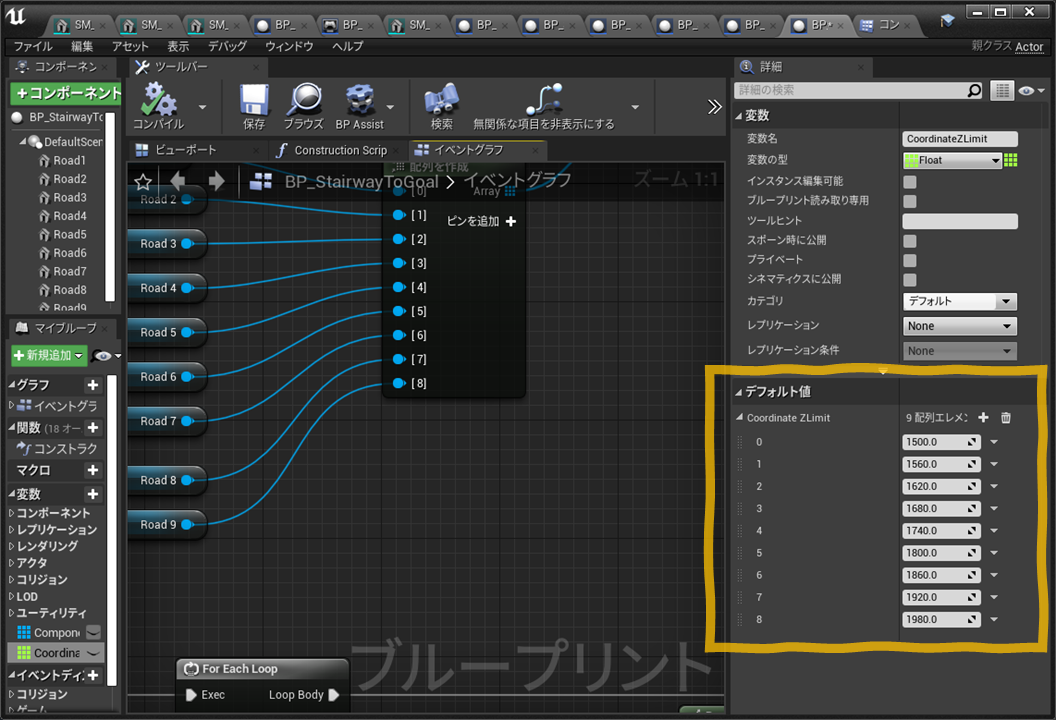Expand the toolbar overflow chevron
Image resolution: width=1056 pixels, height=720 pixels.
[715, 106]
